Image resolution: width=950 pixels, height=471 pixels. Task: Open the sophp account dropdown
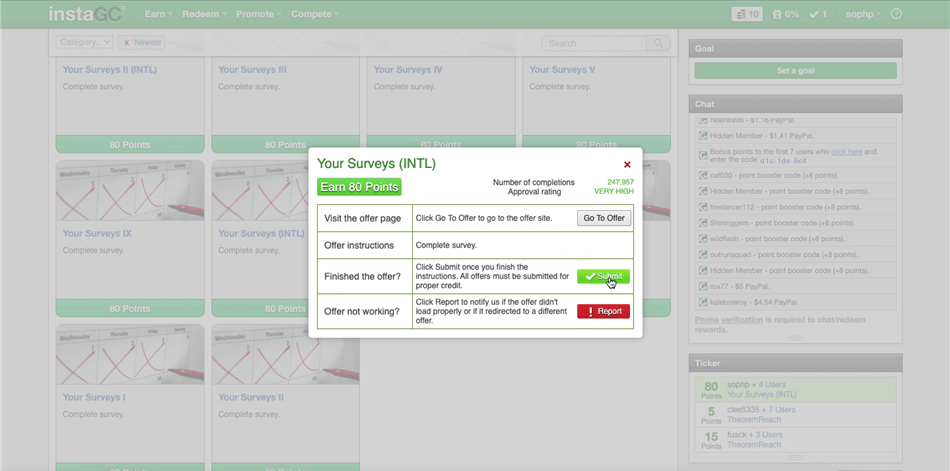point(863,14)
